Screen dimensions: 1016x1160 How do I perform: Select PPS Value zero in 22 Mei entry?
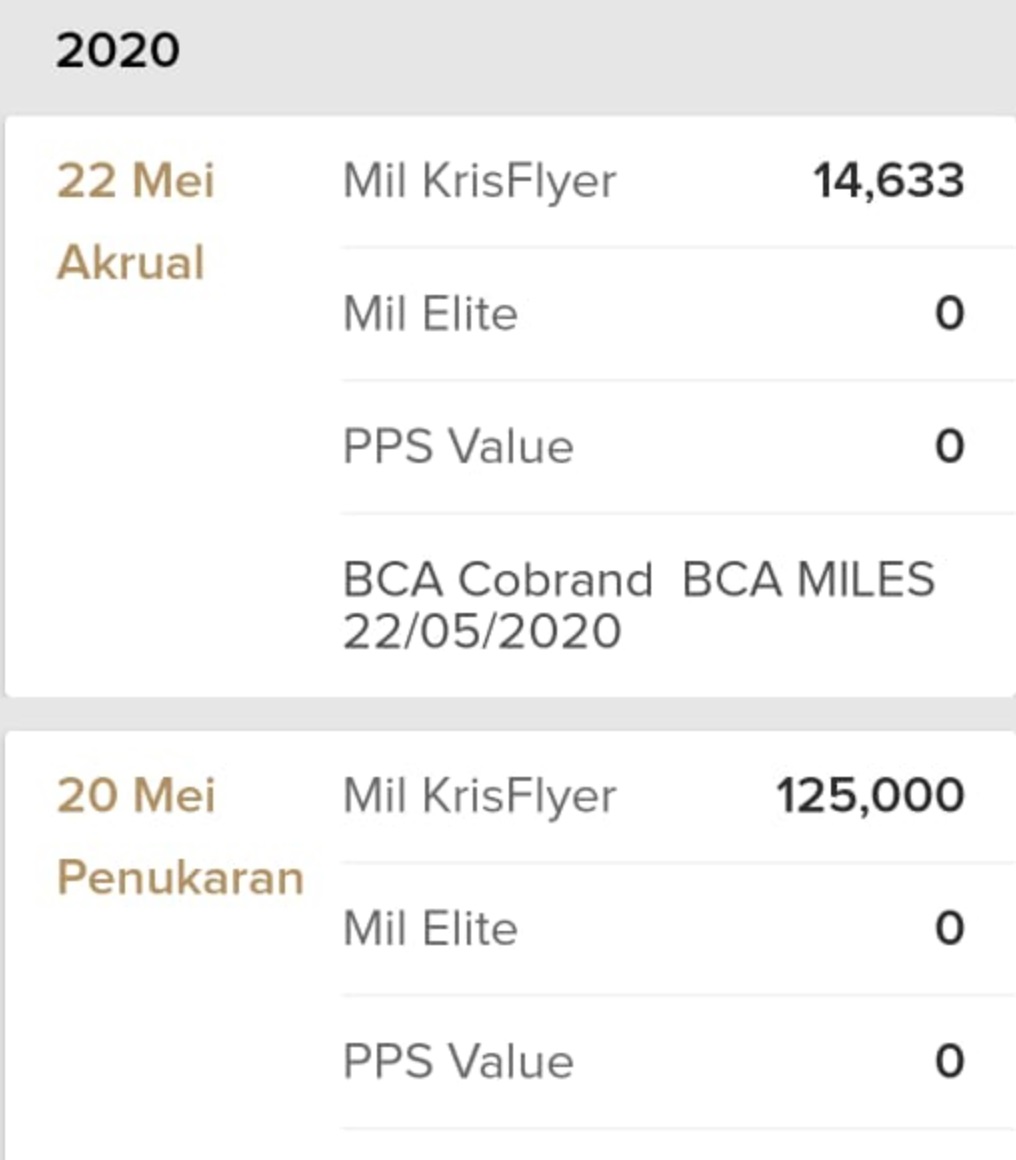949,447
